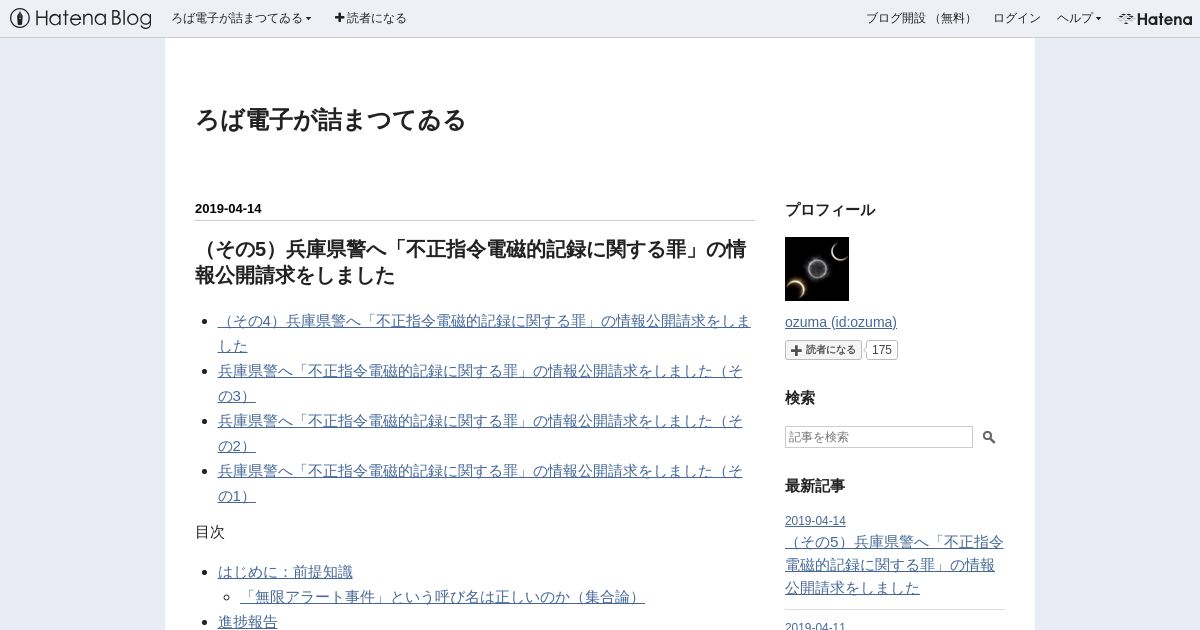Image resolution: width=1200 pixels, height=630 pixels.
Task: Jump to 「無限アラート事件」という呼び名 section
Action: pos(442,597)
